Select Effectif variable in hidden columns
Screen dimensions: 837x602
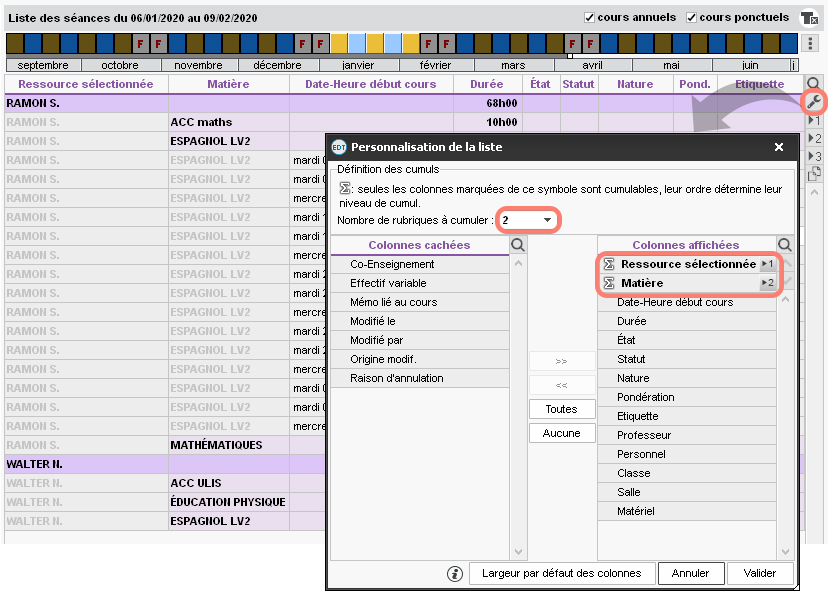tap(420, 283)
